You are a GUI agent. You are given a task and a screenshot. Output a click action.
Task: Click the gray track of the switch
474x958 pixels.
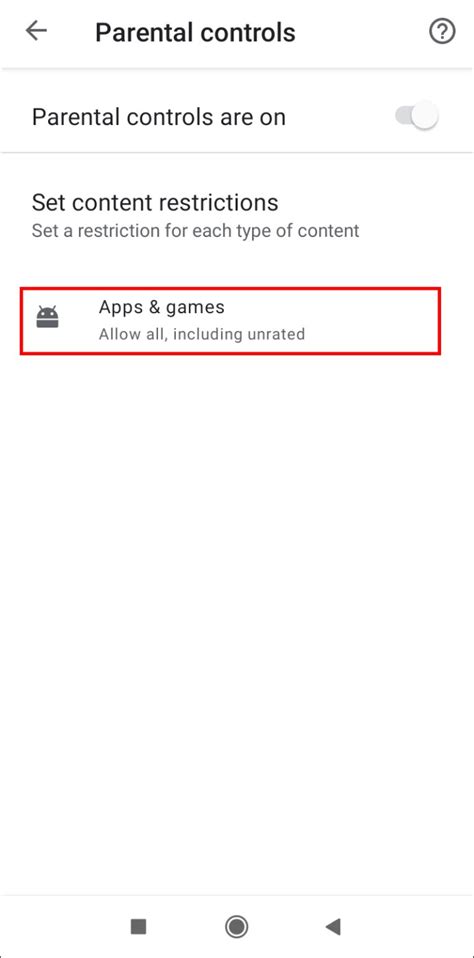point(402,116)
